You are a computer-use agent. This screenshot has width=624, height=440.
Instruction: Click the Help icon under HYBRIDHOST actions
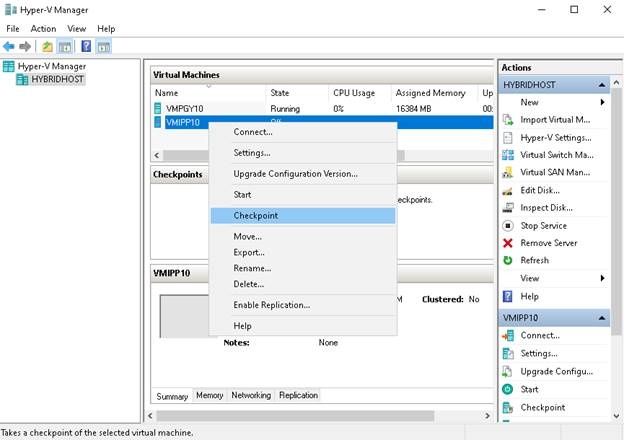point(507,296)
